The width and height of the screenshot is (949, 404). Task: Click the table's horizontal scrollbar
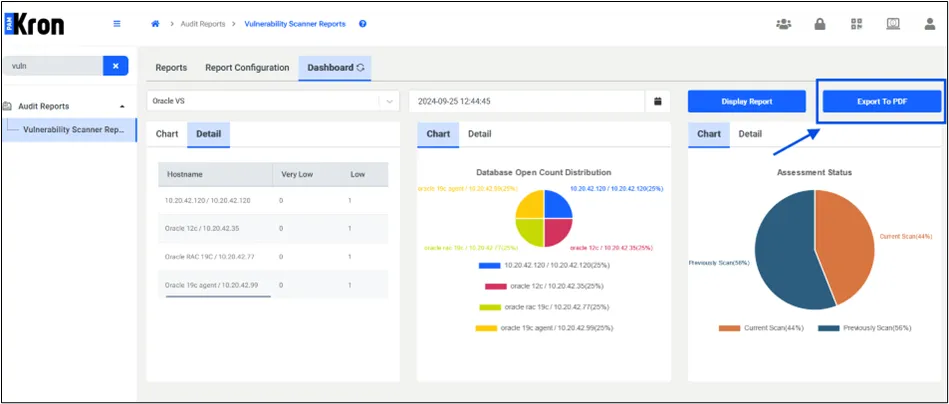(218, 296)
